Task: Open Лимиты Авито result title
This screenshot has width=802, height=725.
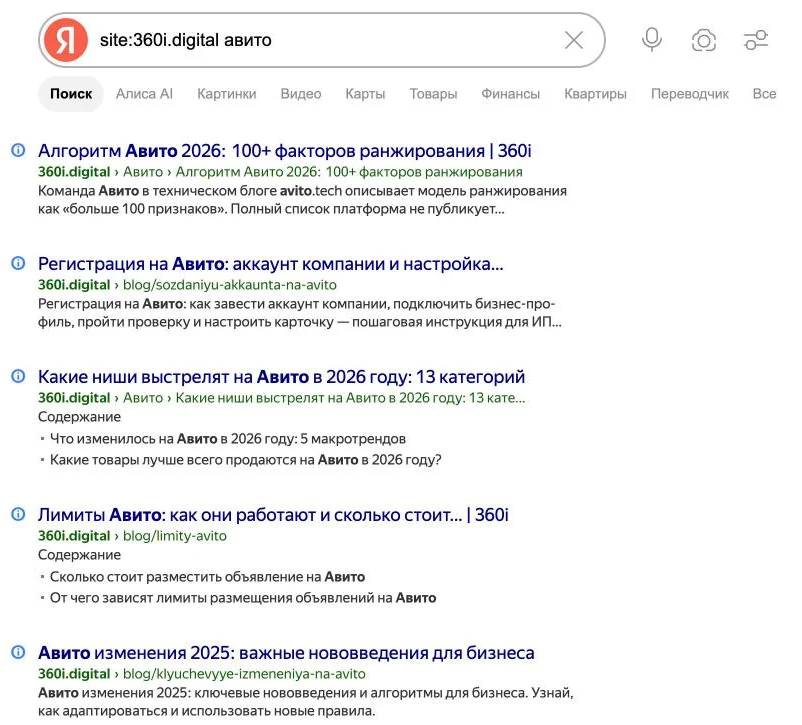Action: [x=273, y=515]
